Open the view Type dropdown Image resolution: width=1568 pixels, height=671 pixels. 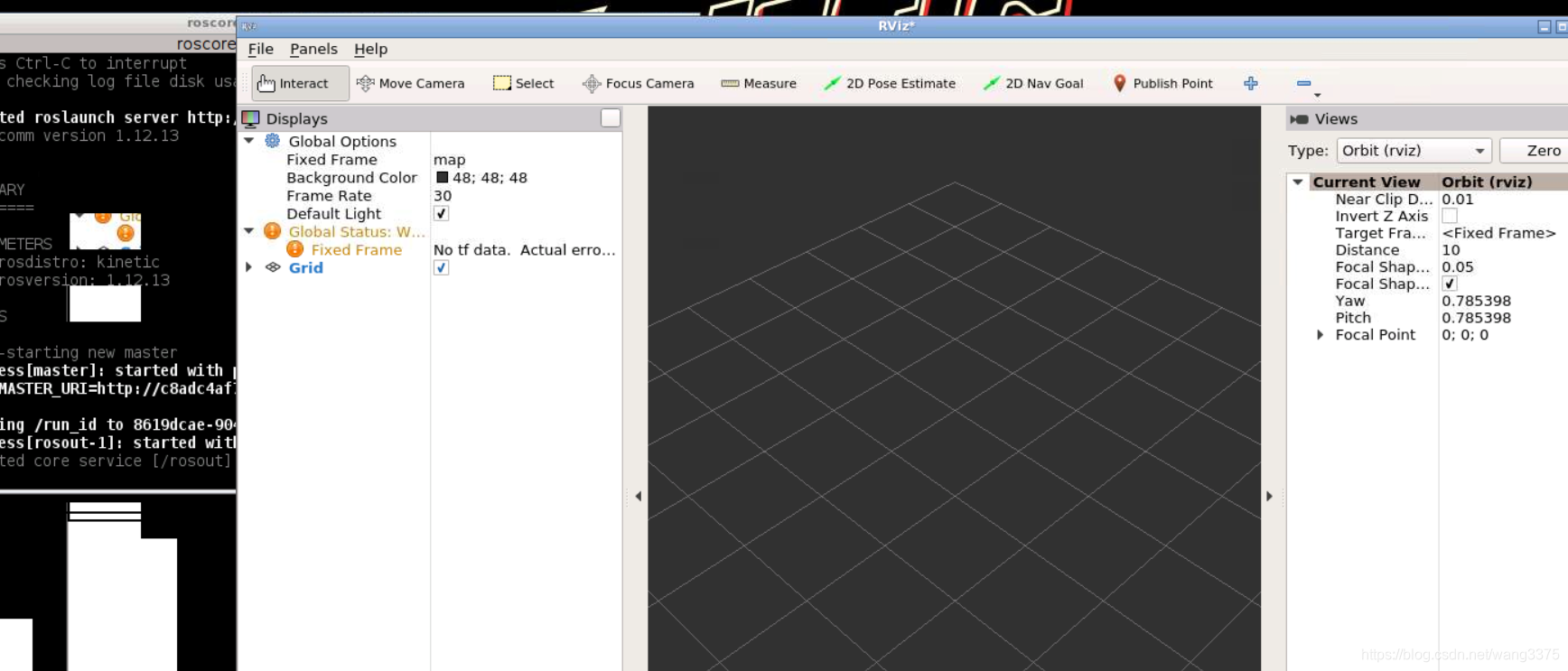point(1414,151)
